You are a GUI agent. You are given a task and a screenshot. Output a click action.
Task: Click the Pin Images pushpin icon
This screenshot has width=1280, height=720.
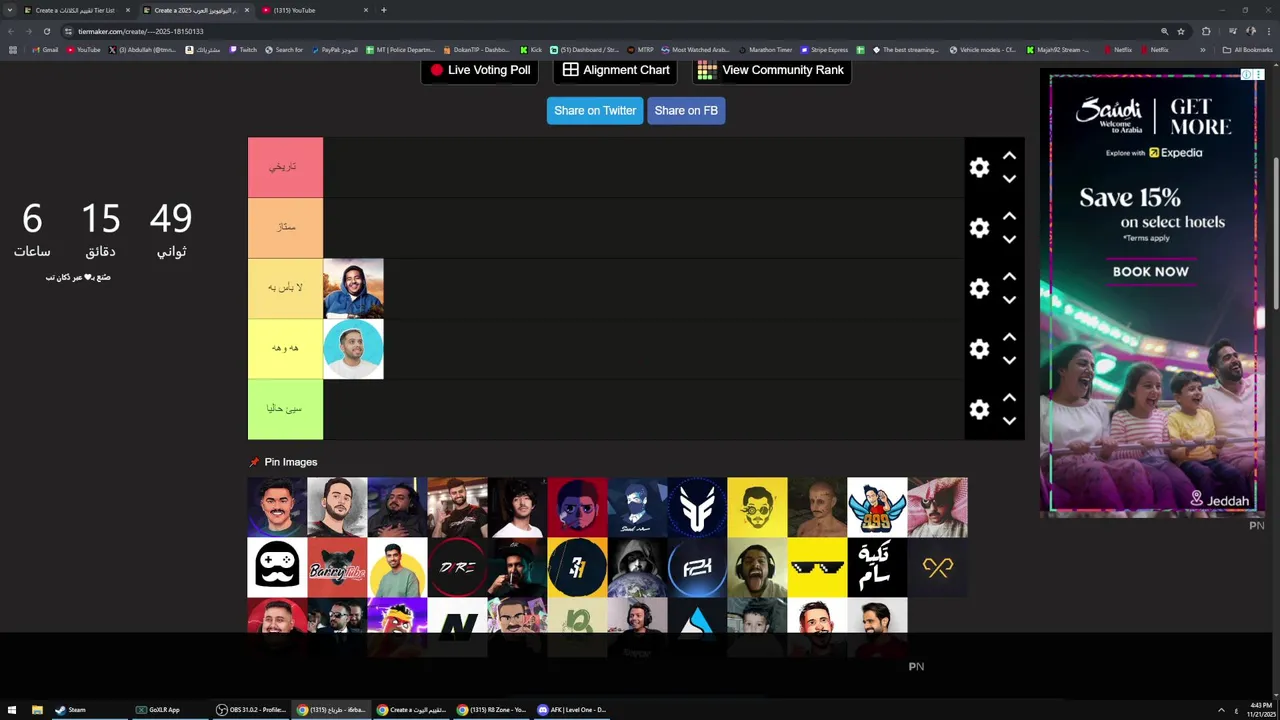(254, 462)
